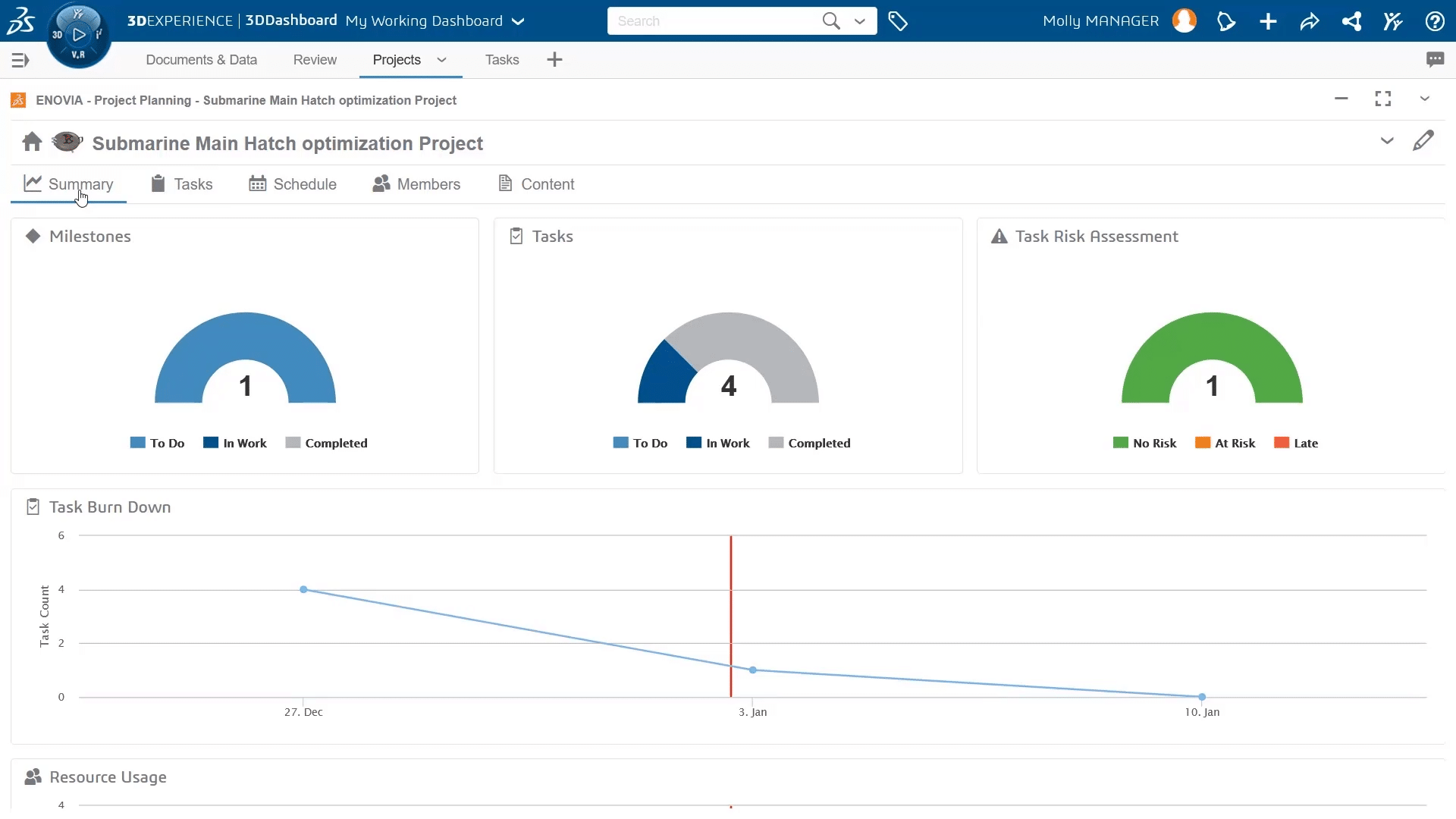
Task: Add a new dashboard tab with plus
Action: (x=554, y=59)
